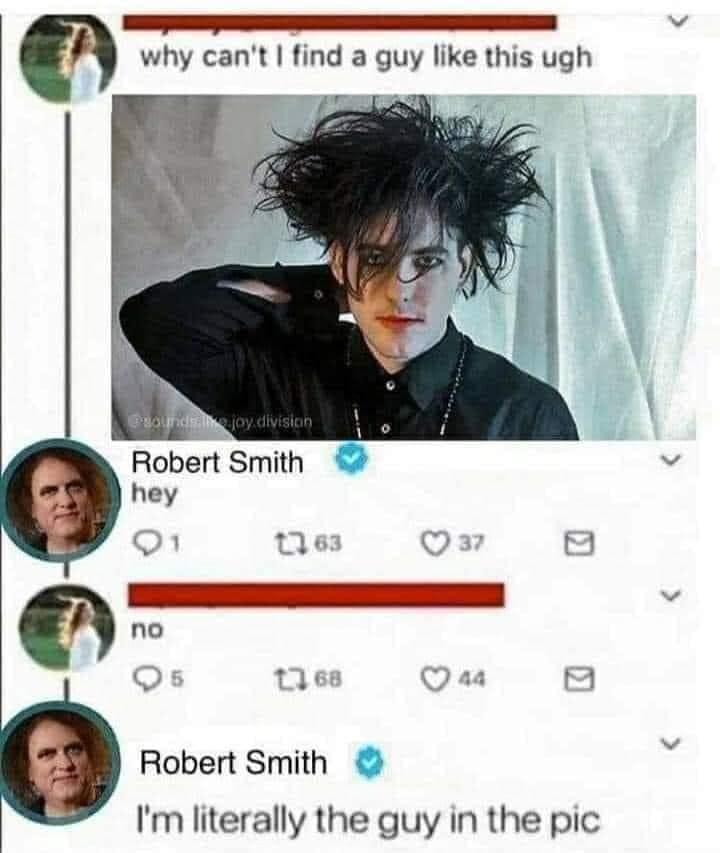This screenshot has width=720, height=853.
Task: Like the "hey" tweet with 37 likes
Action: [436, 543]
